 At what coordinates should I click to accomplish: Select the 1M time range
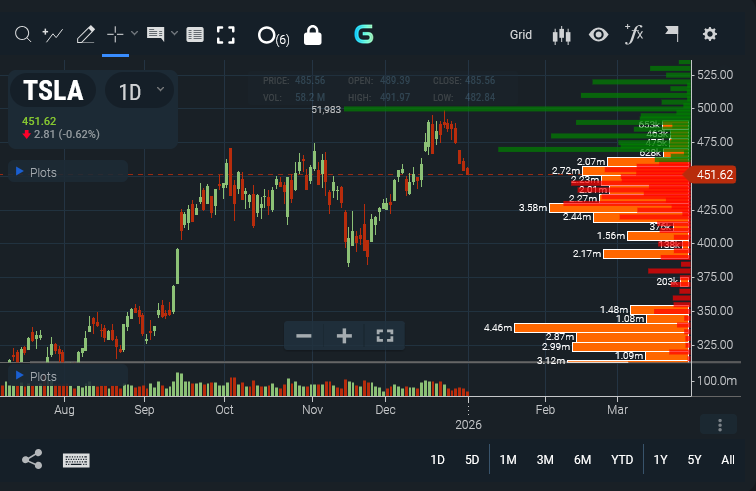point(508,460)
